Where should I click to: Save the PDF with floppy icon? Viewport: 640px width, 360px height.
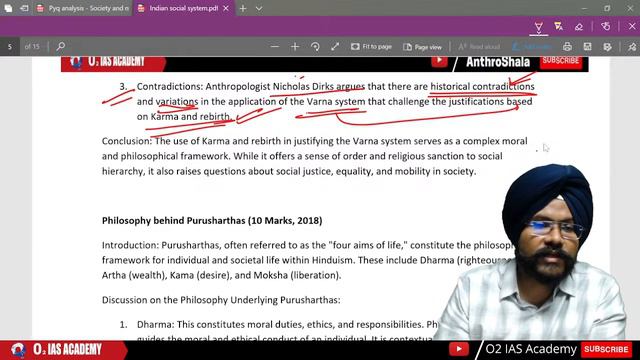pos(587,47)
